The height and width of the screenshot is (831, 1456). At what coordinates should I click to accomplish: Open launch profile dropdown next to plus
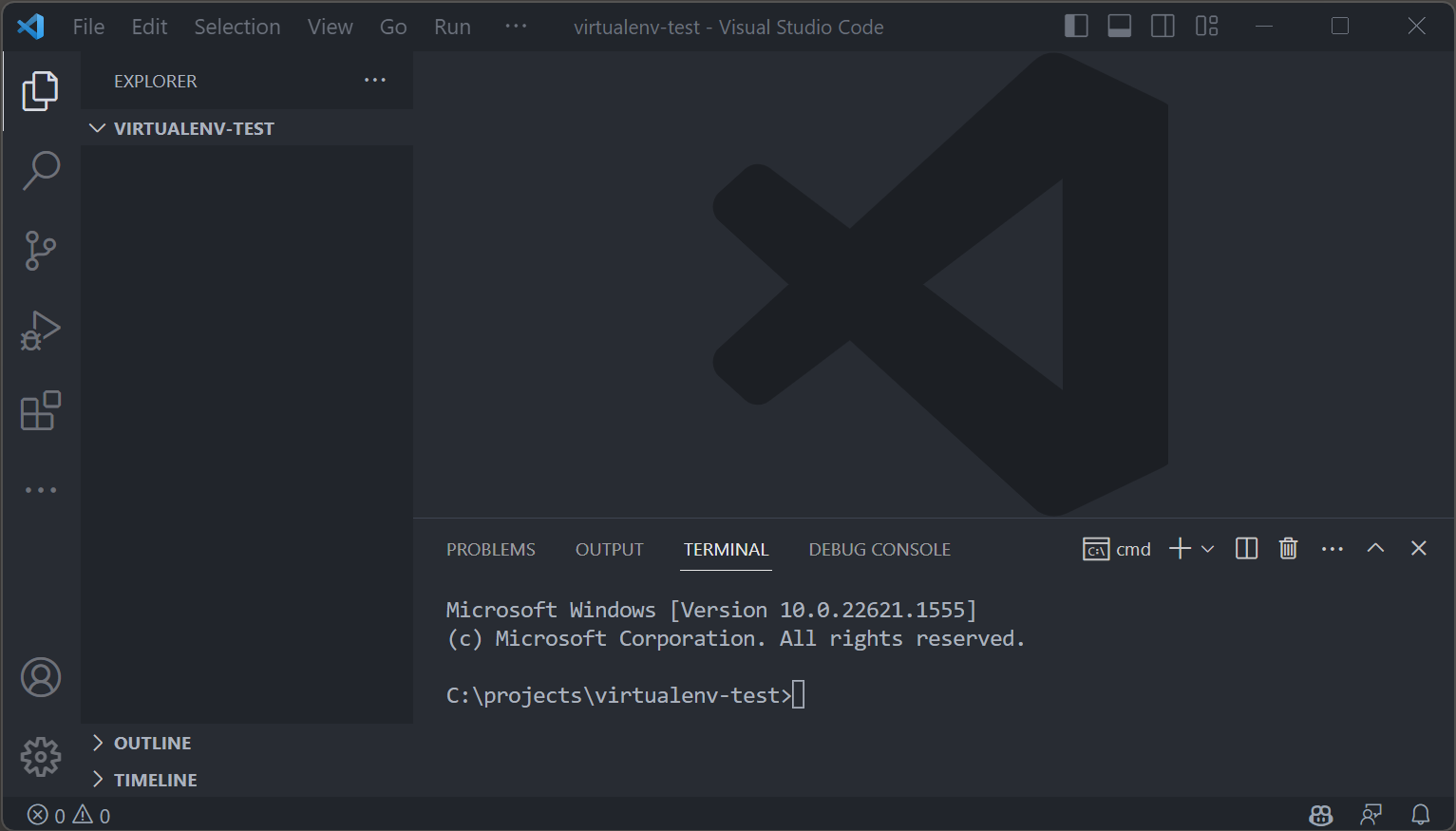[x=1208, y=549]
